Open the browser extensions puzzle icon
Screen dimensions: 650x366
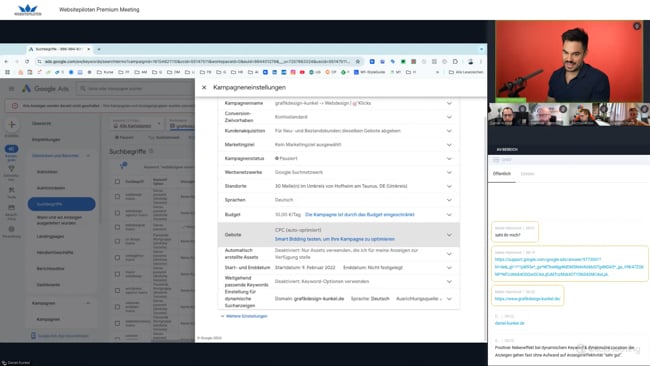click(455, 61)
